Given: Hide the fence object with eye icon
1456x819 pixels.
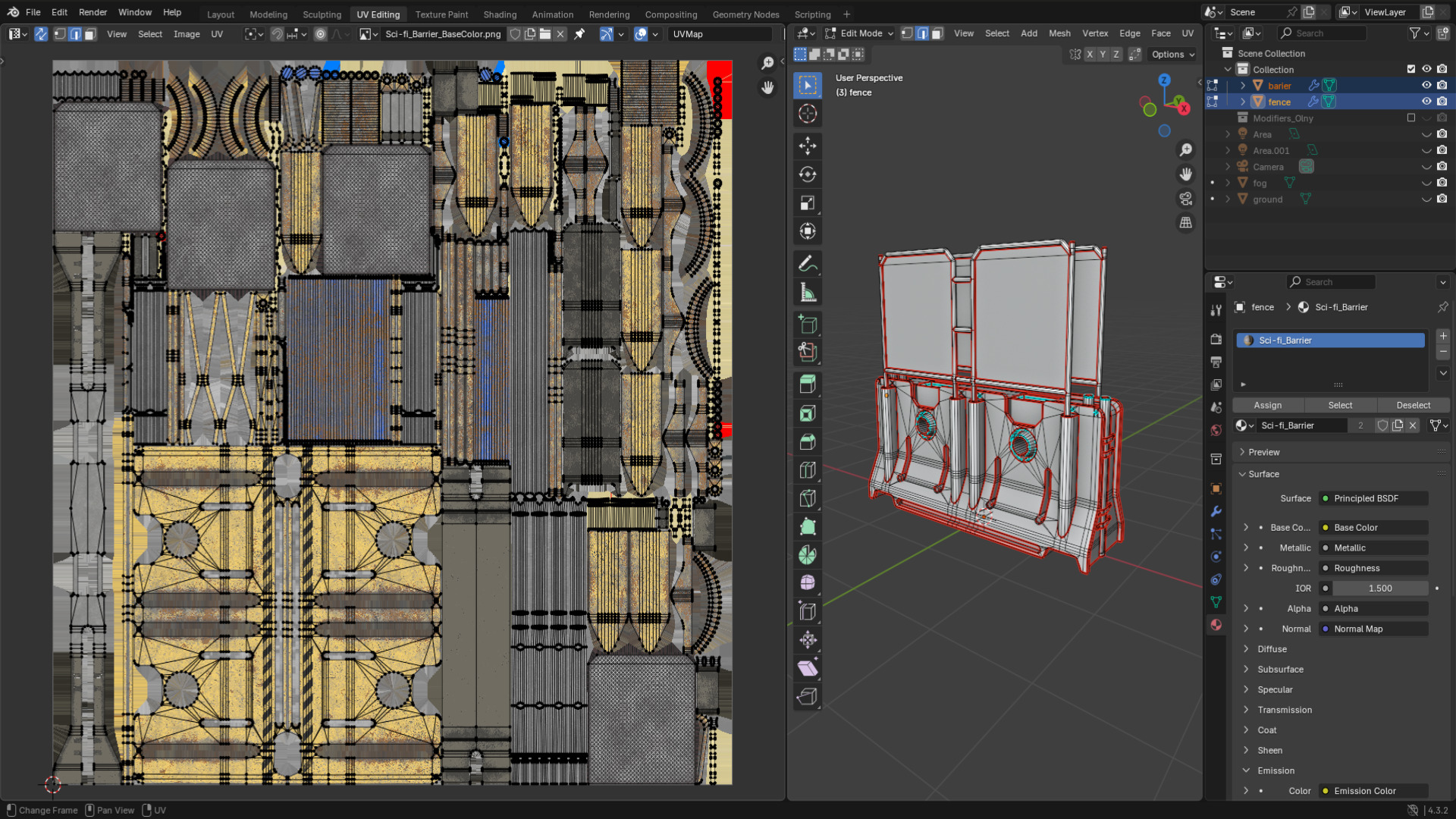Looking at the screenshot, I should pyautogui.click(x=1426, y=102).
